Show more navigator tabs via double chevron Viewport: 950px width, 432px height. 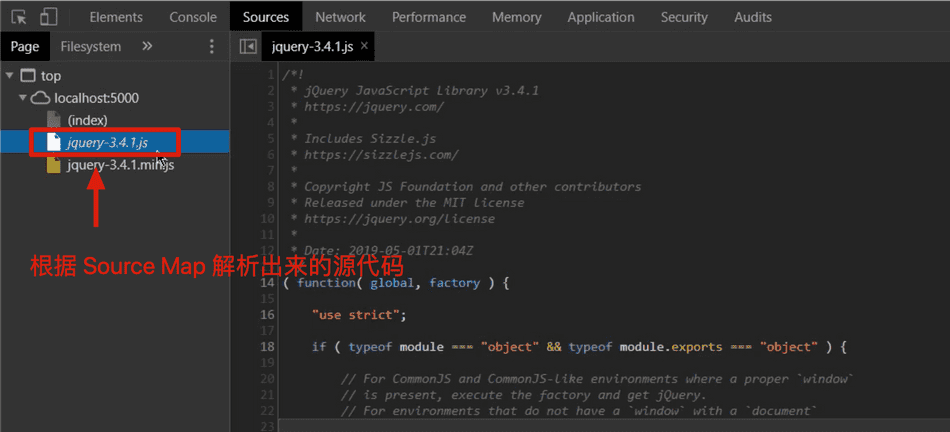(x=147, y=46)
